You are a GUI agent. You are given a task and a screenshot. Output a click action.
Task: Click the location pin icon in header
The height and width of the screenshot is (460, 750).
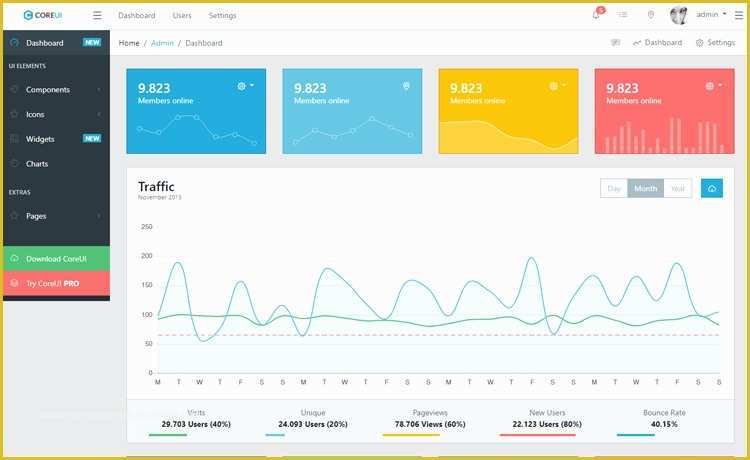point(651,15)
